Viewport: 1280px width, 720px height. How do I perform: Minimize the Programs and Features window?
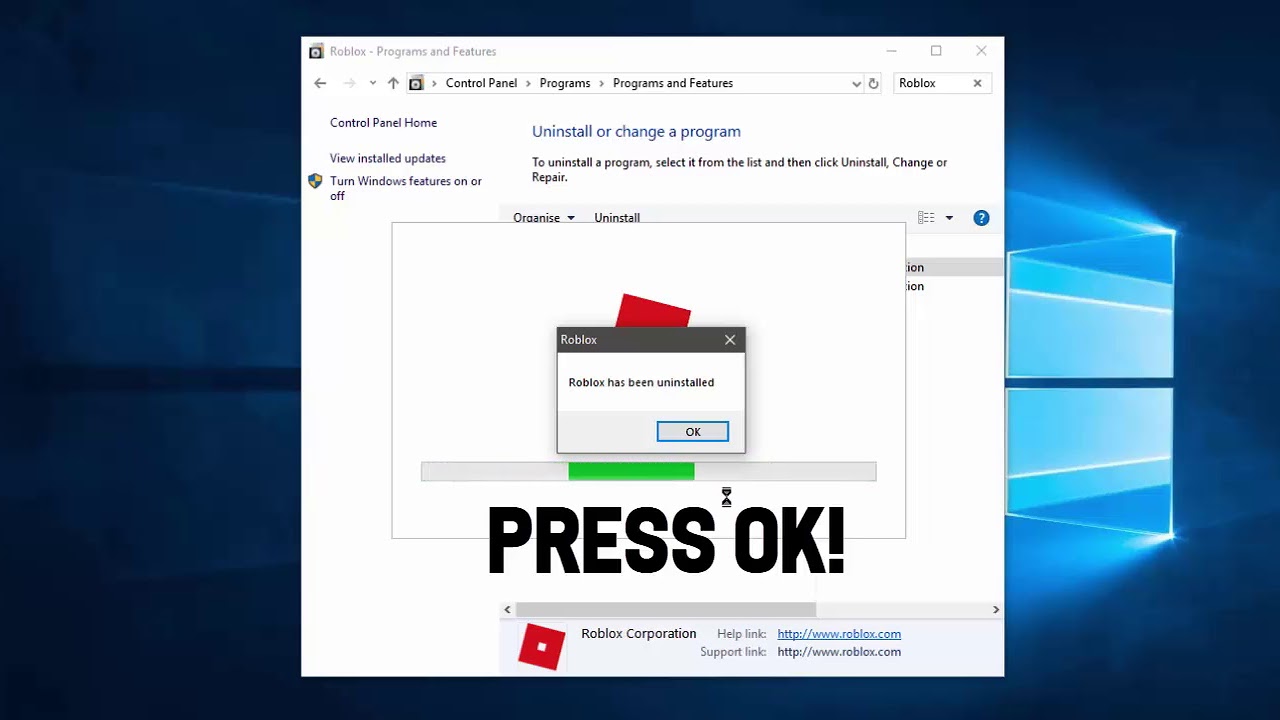(890, 51)
